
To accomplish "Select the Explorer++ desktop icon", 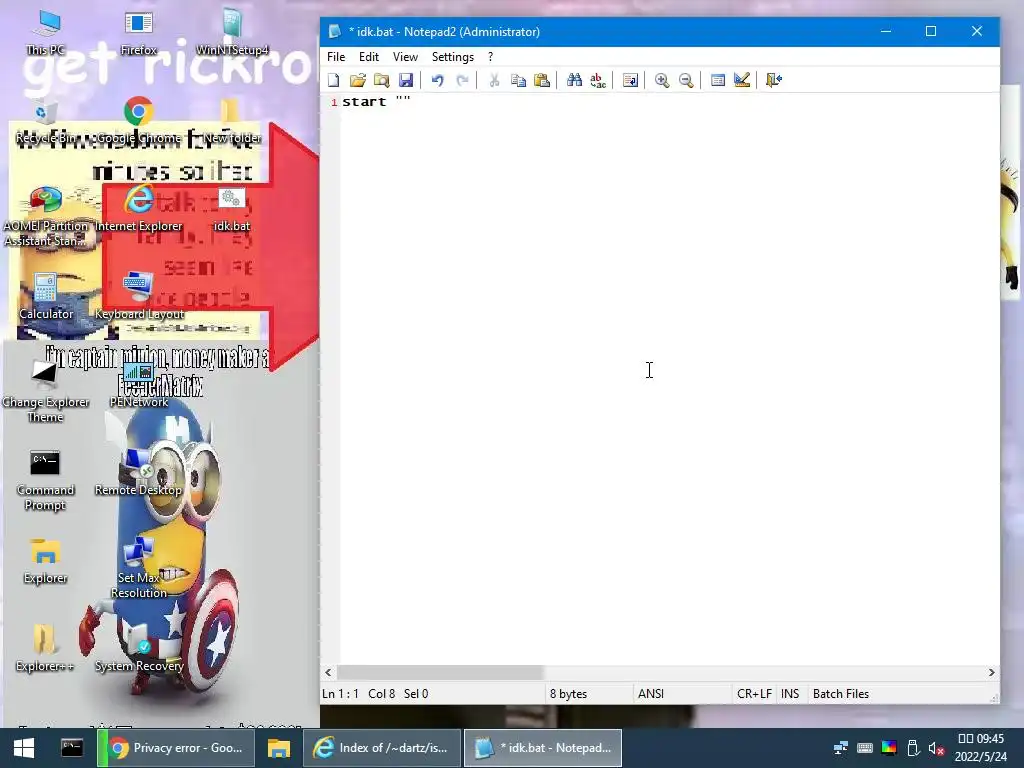I will (x=45, y=648).
